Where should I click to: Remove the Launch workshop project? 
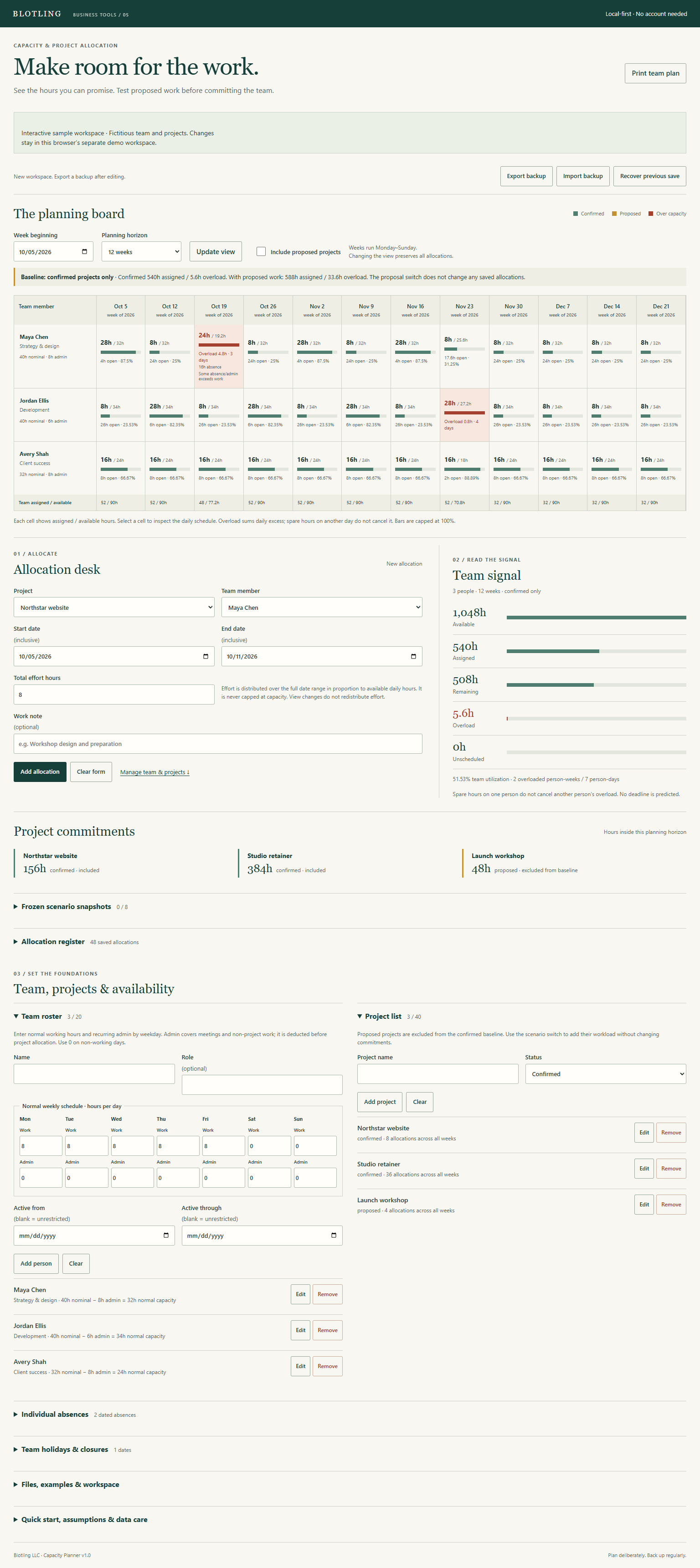point(671,1205)
